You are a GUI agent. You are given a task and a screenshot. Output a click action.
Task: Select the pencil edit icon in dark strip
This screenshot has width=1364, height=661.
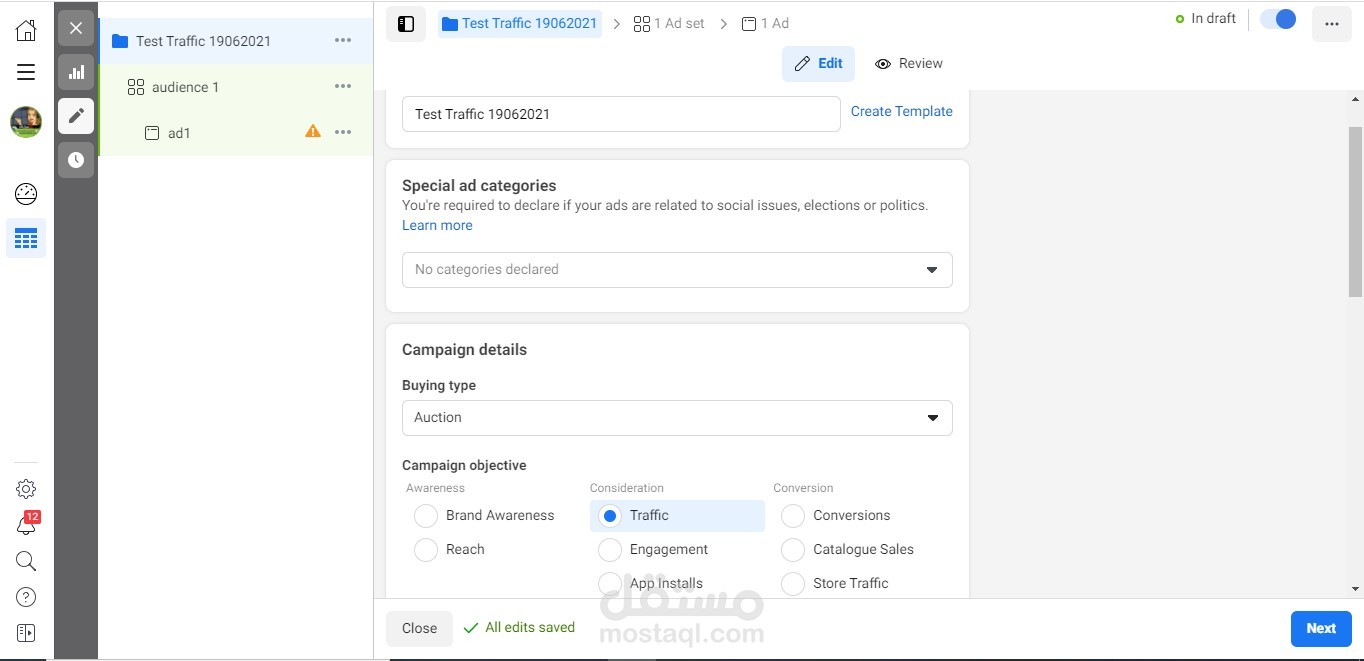(76, 116)
